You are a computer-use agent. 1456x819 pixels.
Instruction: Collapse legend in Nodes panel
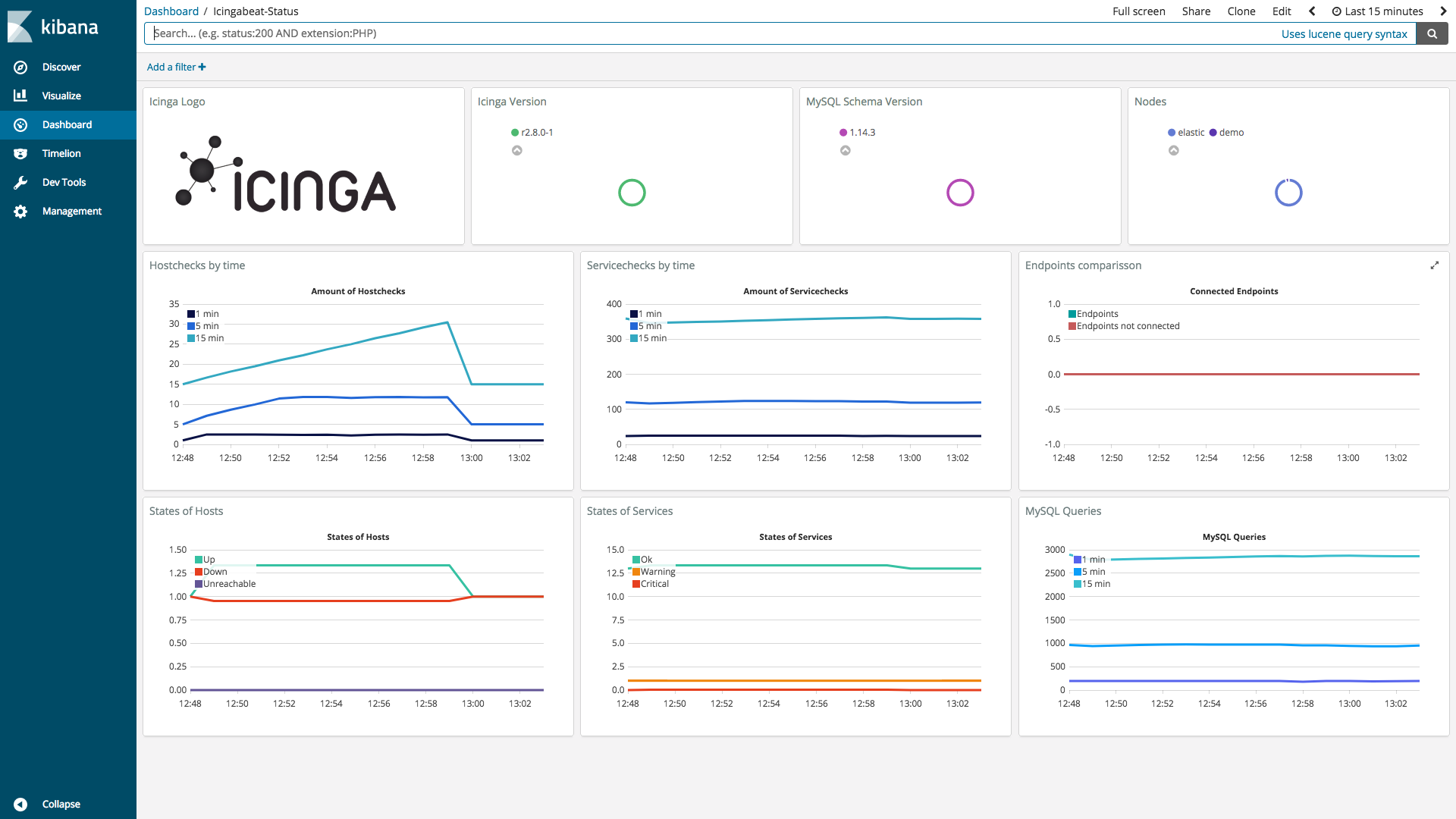1174,150
